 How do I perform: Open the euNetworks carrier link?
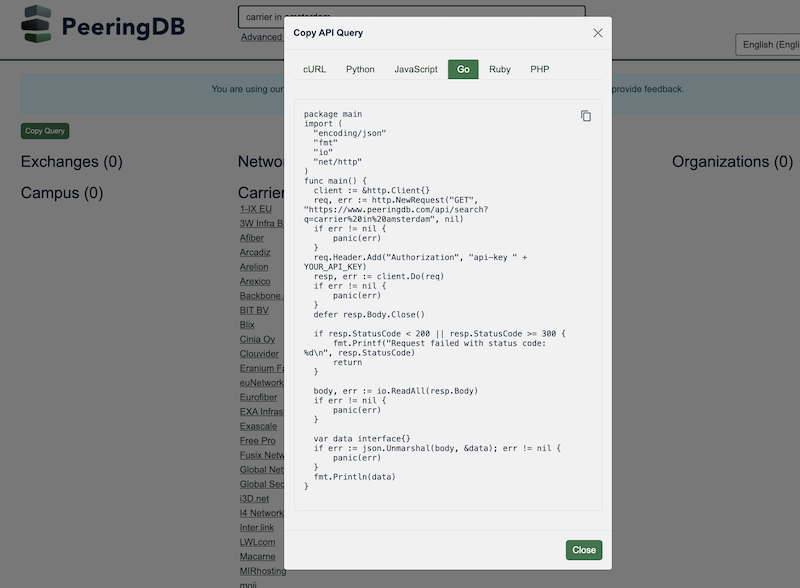(261, 383)
